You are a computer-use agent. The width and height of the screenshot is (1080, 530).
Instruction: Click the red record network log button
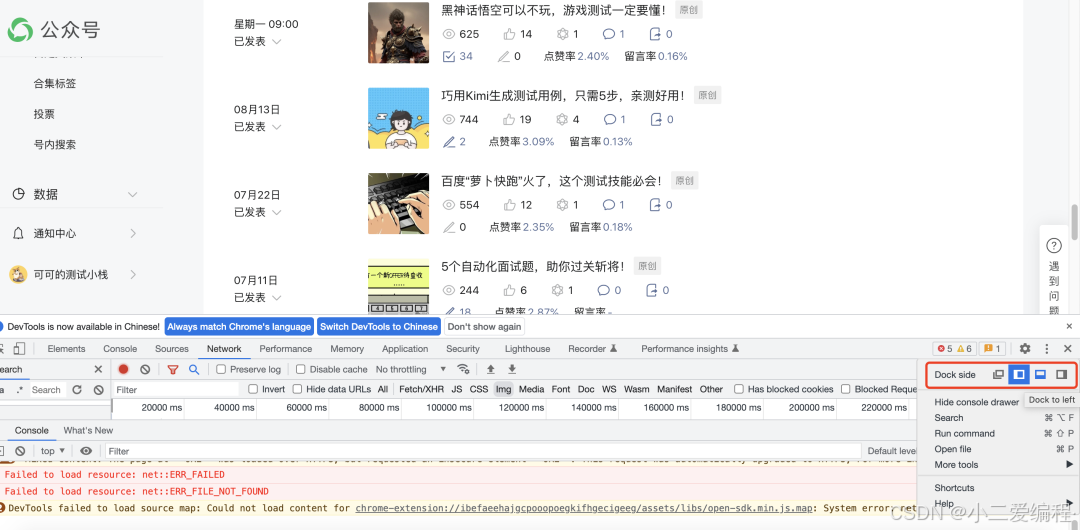coord(123,369)
